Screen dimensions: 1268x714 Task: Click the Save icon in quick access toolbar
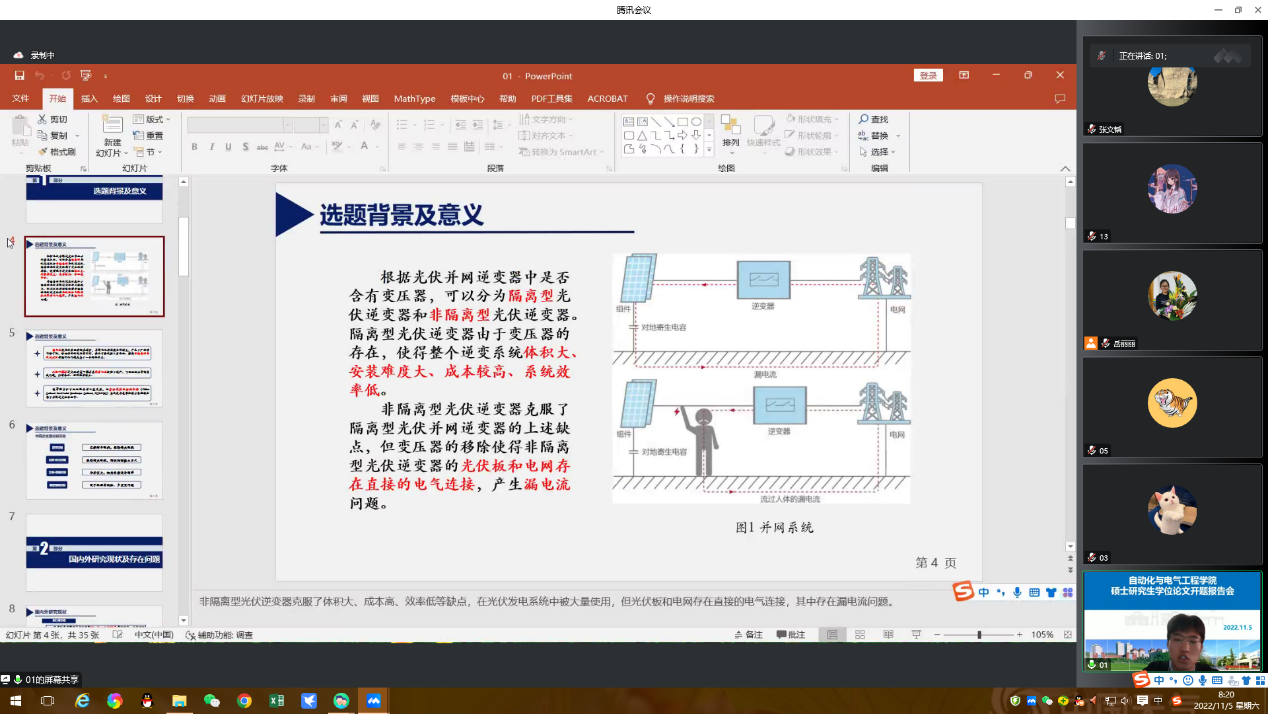20,76
